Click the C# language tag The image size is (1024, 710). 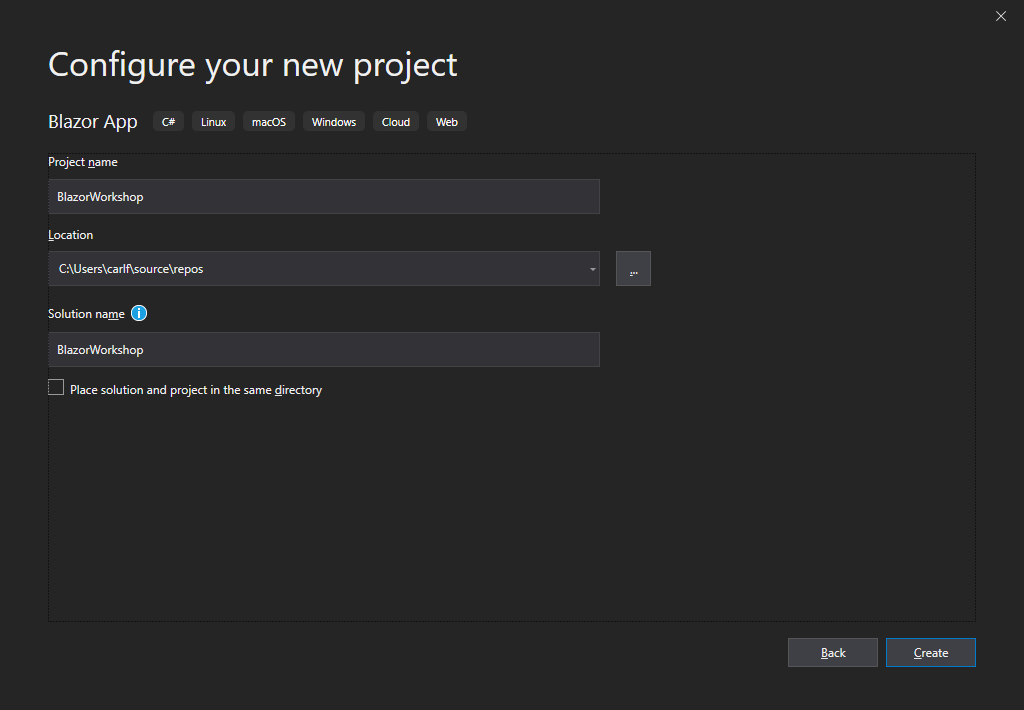coord(168,122)
